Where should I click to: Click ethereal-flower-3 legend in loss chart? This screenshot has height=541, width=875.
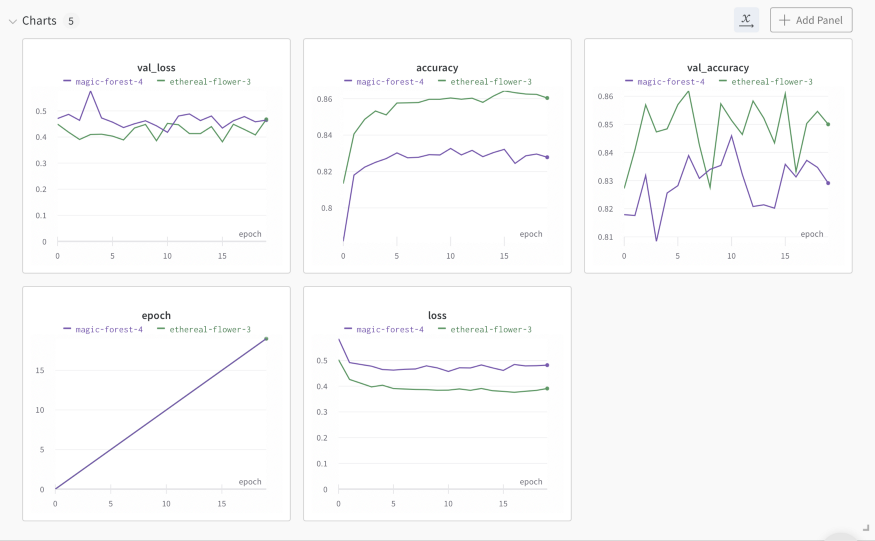point(485,329)
